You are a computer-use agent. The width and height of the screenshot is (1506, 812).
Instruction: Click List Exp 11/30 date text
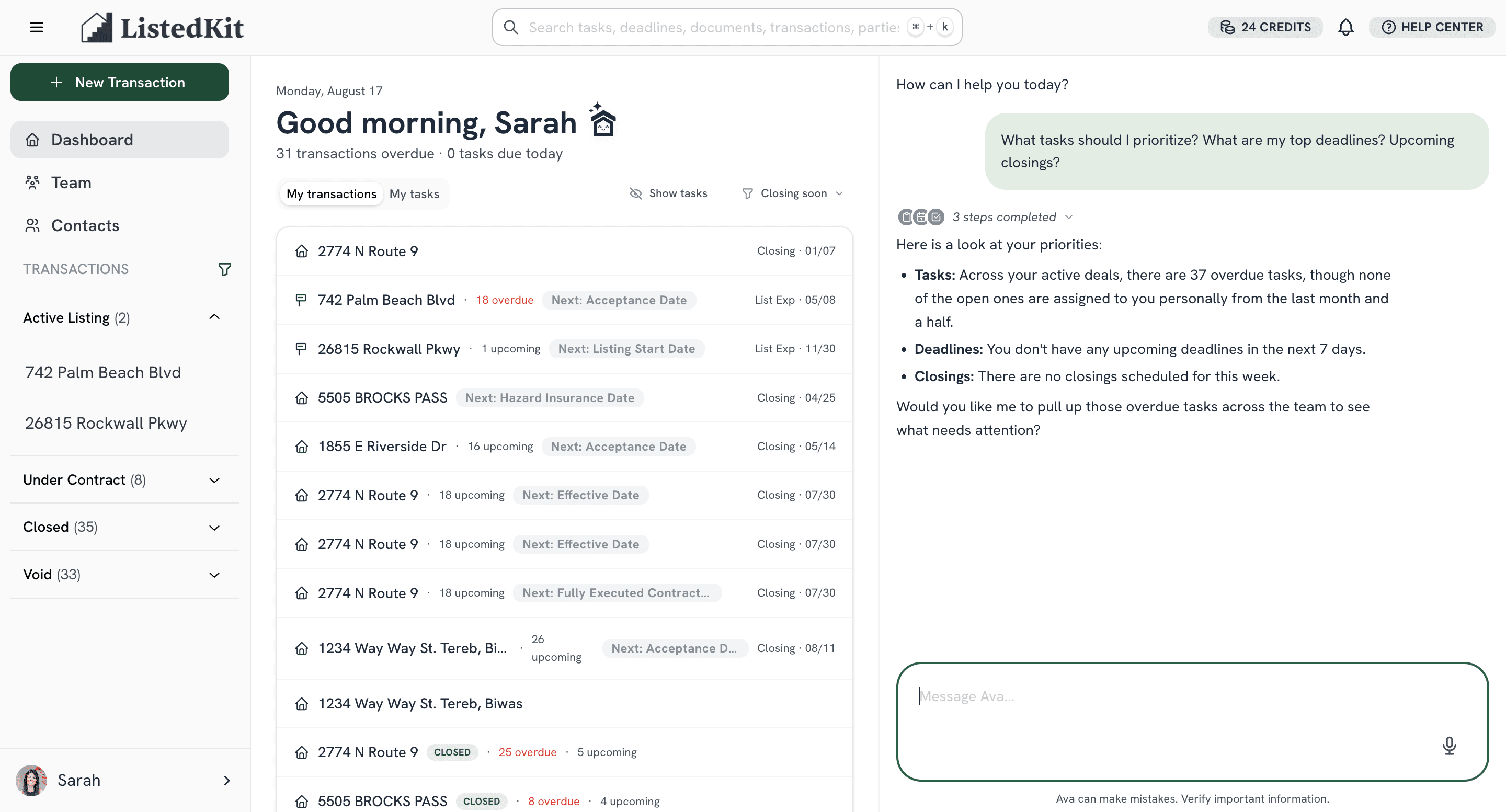tap(794, 349)
